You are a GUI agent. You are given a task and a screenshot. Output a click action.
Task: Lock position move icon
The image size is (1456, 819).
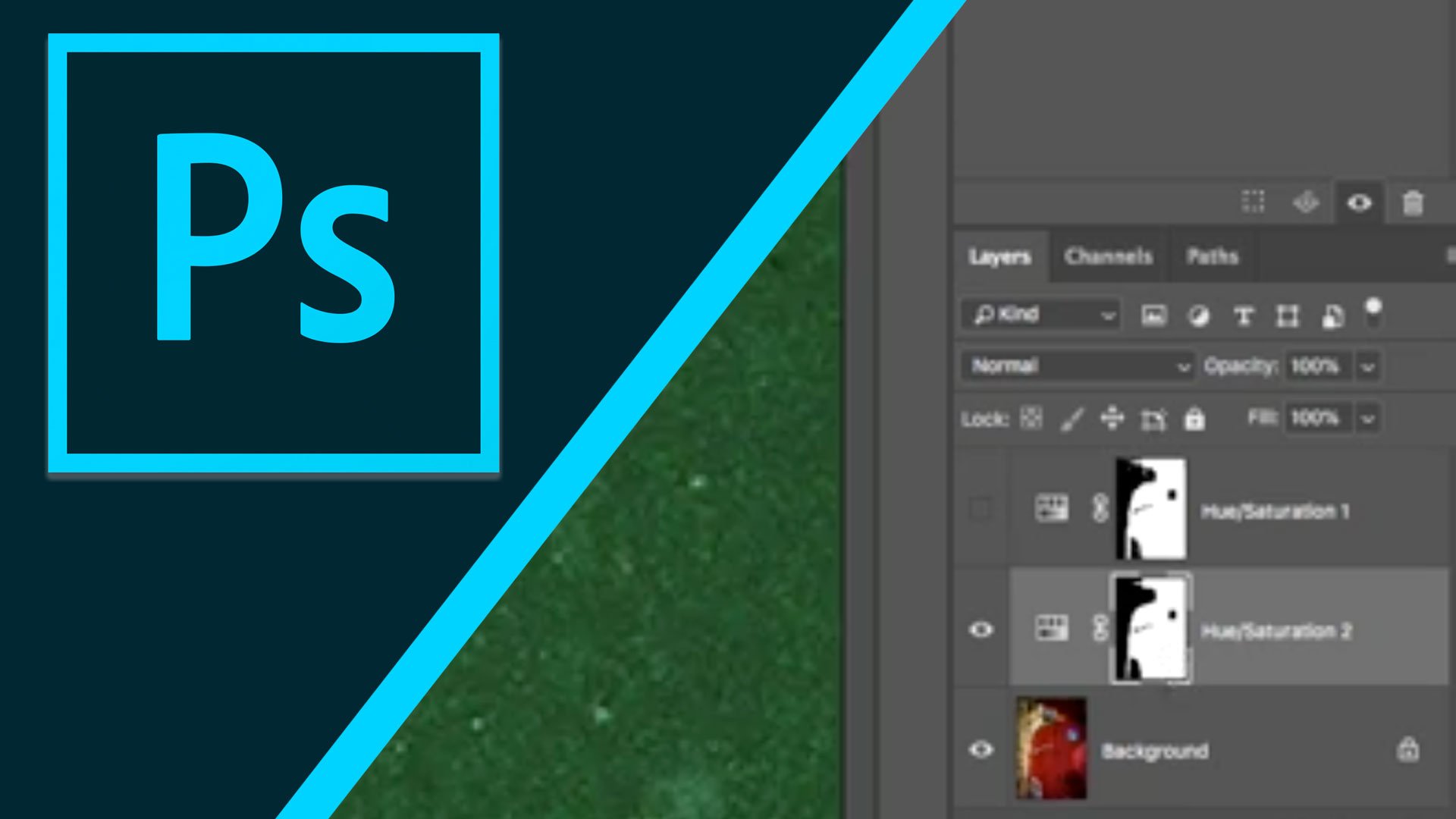point(1112,418)
